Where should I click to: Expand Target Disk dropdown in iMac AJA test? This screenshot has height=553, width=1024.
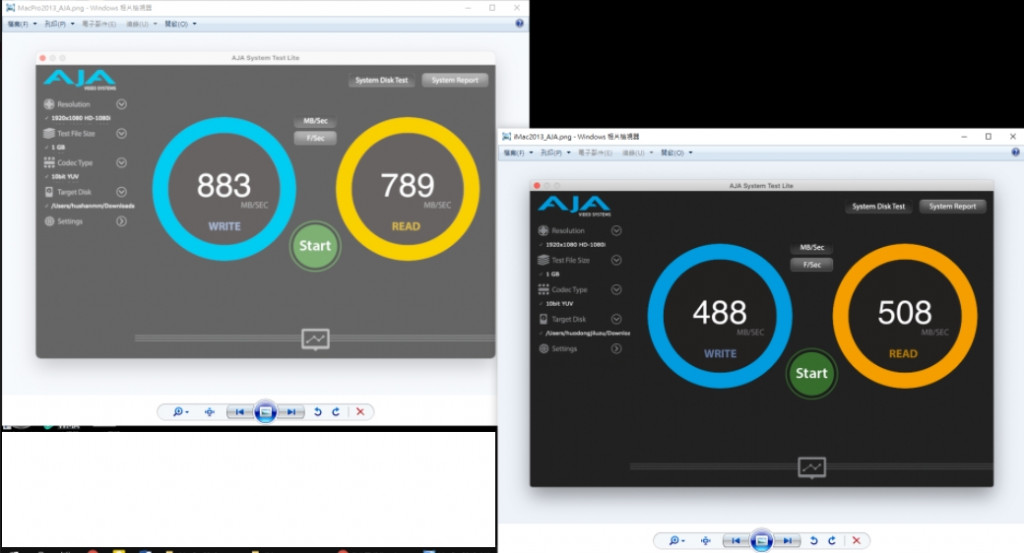[x=616, y=319]
